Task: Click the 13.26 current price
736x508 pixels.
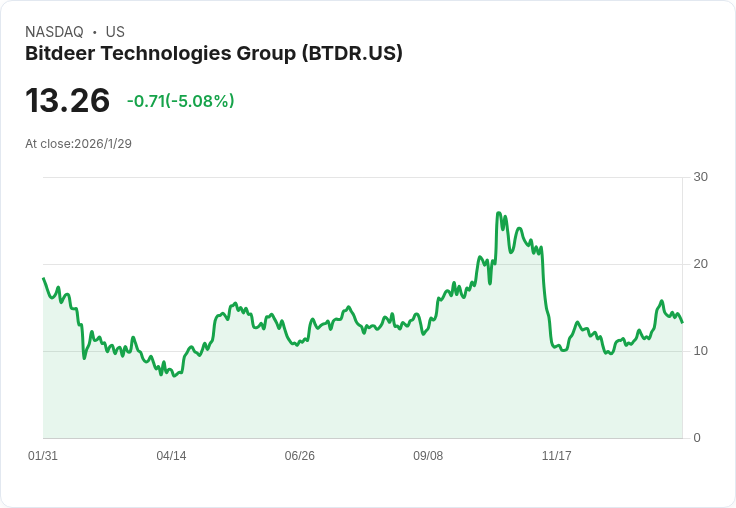Action: tap(68, 100)
